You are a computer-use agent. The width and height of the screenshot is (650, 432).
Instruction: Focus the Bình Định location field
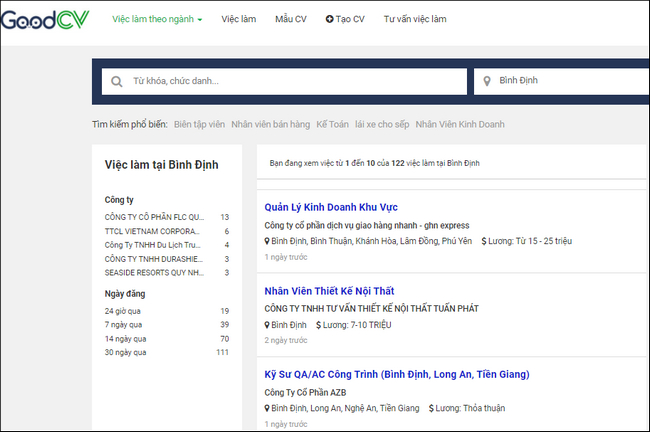[562, 81]
